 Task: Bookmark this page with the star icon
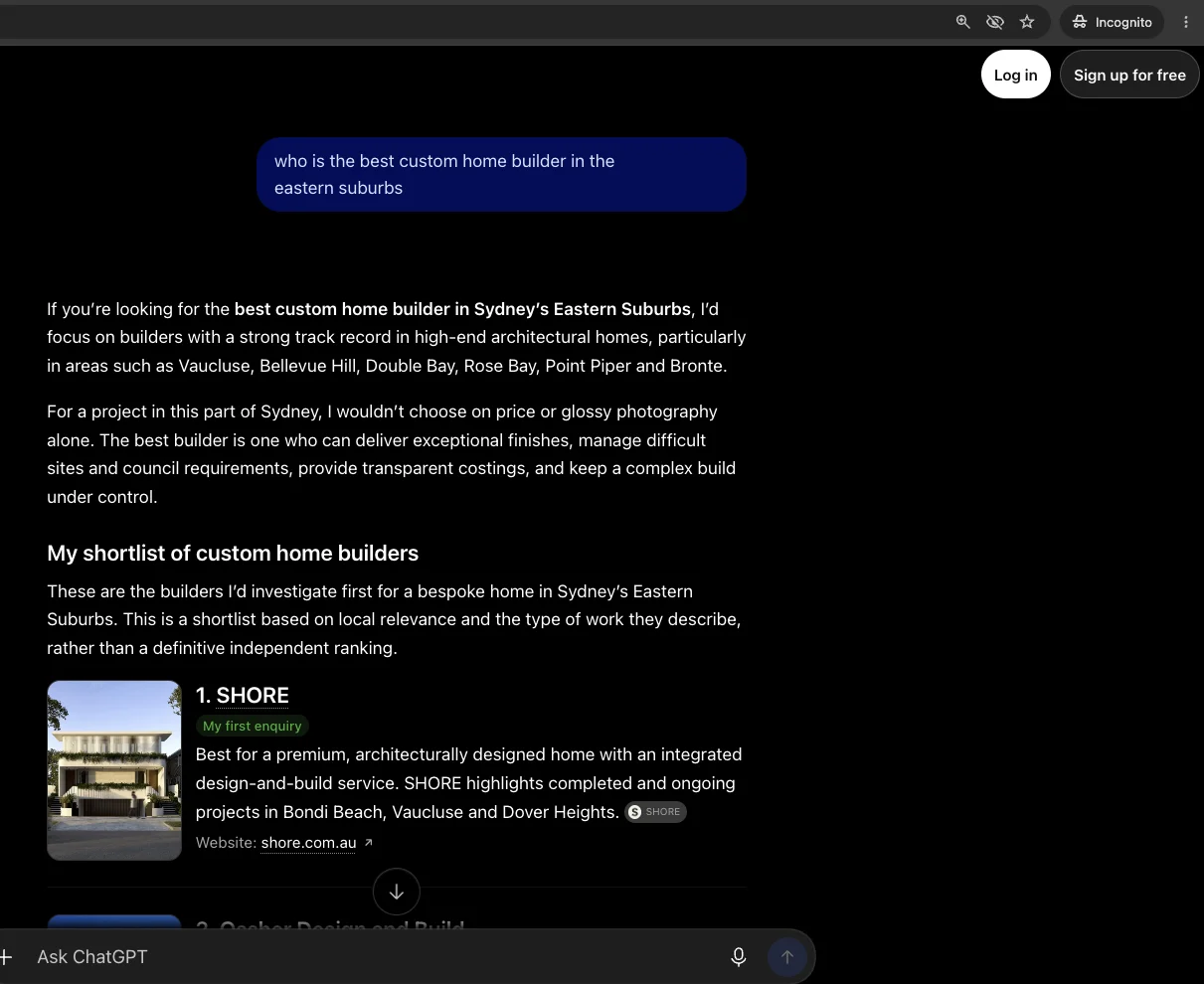coord(1027,22)
